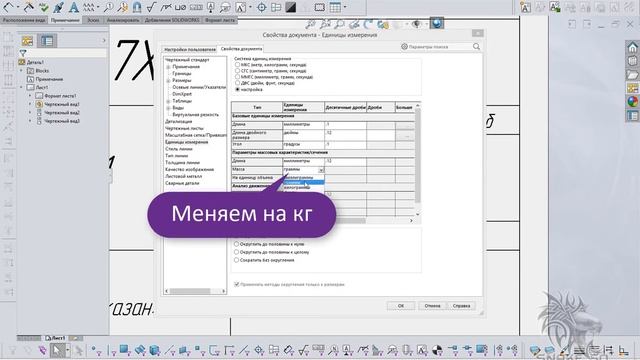The height and width of the screenshot is (360, 640).
Task: Click the Balloon annotation icon
Action: tap(109, 7)
